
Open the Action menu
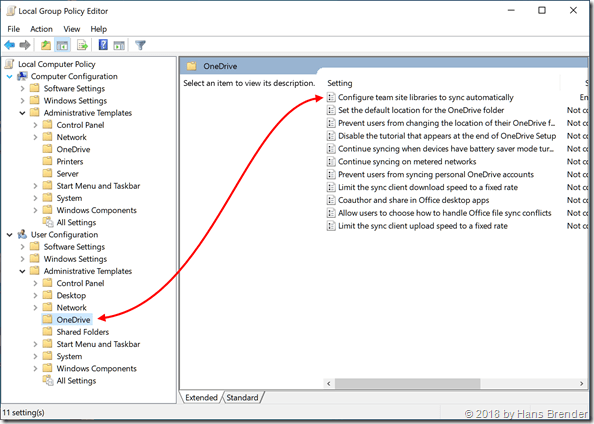(x=41, y=29)
